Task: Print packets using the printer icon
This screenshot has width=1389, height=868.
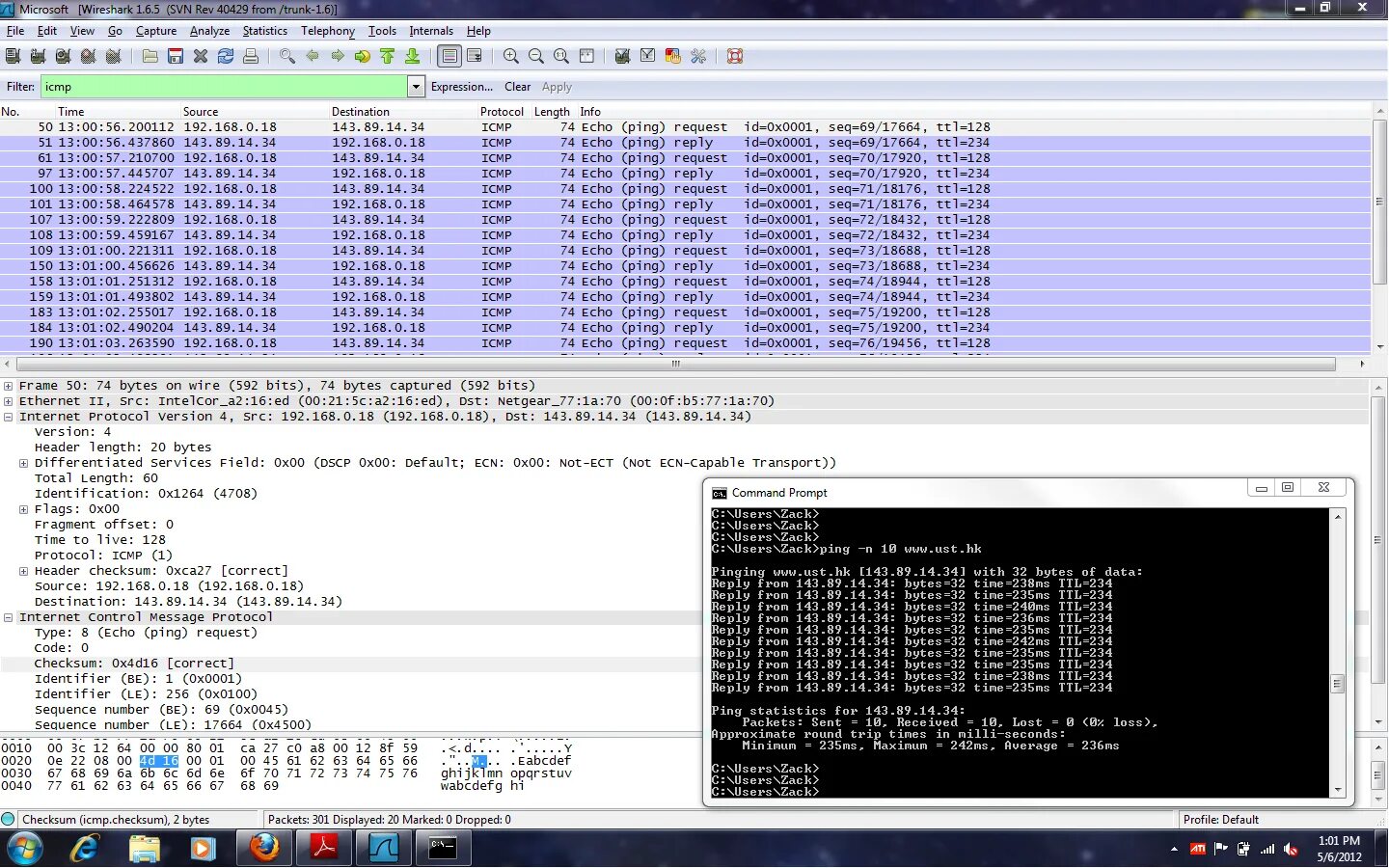Action: (x=251, y=56)
